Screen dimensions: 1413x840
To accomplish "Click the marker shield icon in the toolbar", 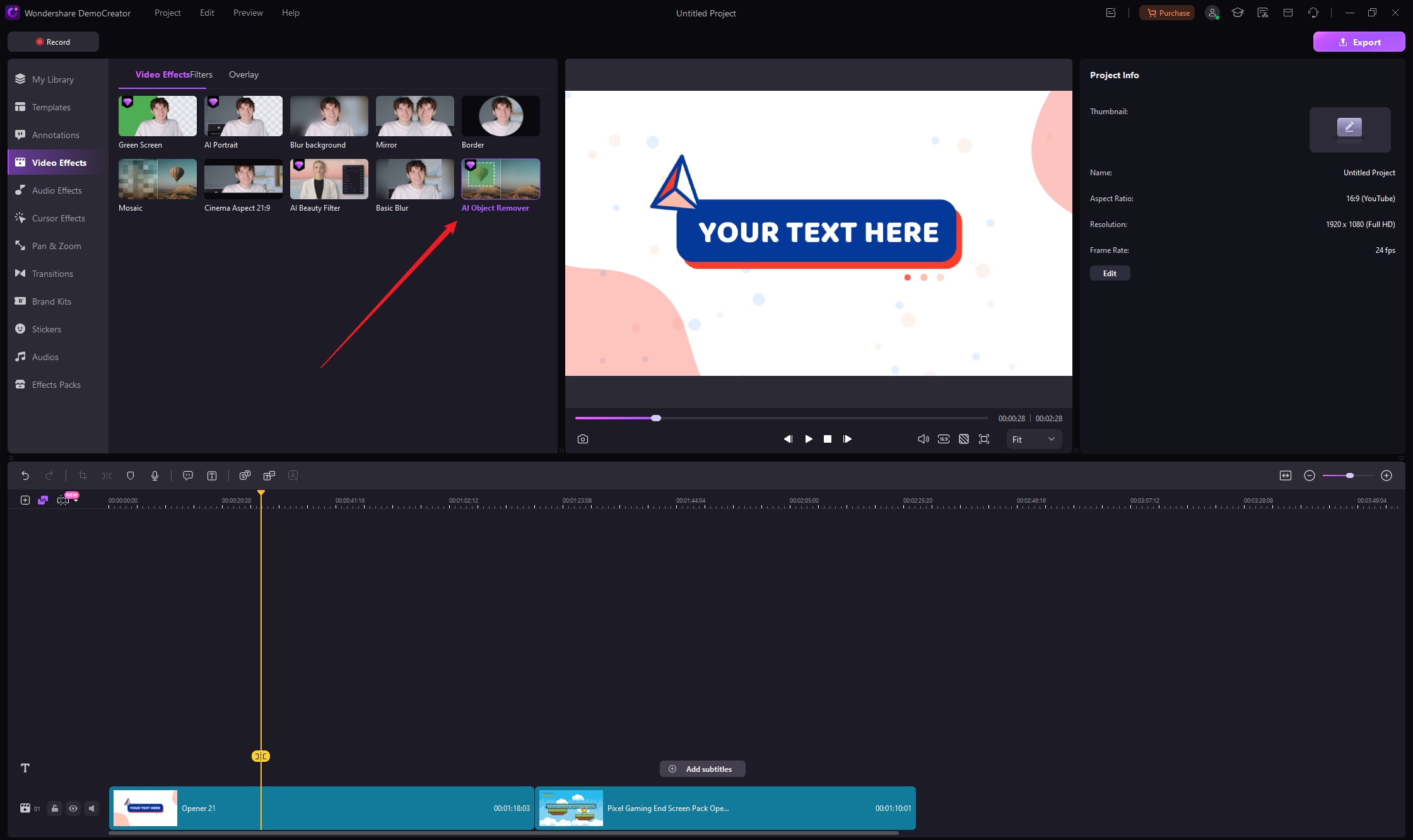I will (x=131, y=475).
